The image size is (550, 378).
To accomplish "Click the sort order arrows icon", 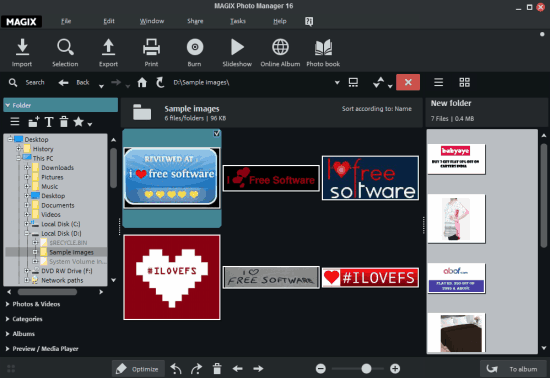I will [x=379, y=82].
